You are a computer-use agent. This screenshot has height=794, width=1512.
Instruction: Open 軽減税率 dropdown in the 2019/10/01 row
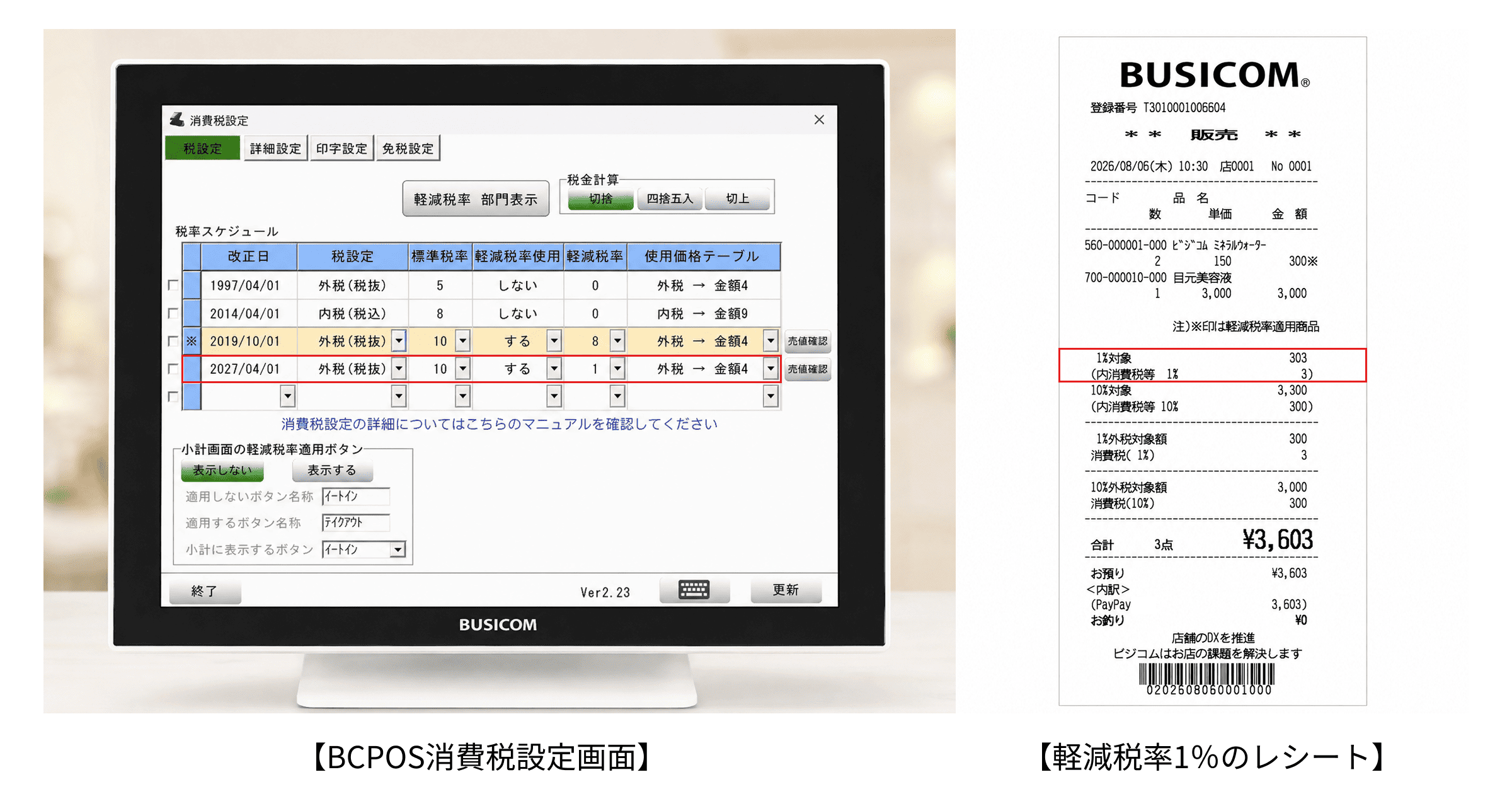(x=618, y=341)
